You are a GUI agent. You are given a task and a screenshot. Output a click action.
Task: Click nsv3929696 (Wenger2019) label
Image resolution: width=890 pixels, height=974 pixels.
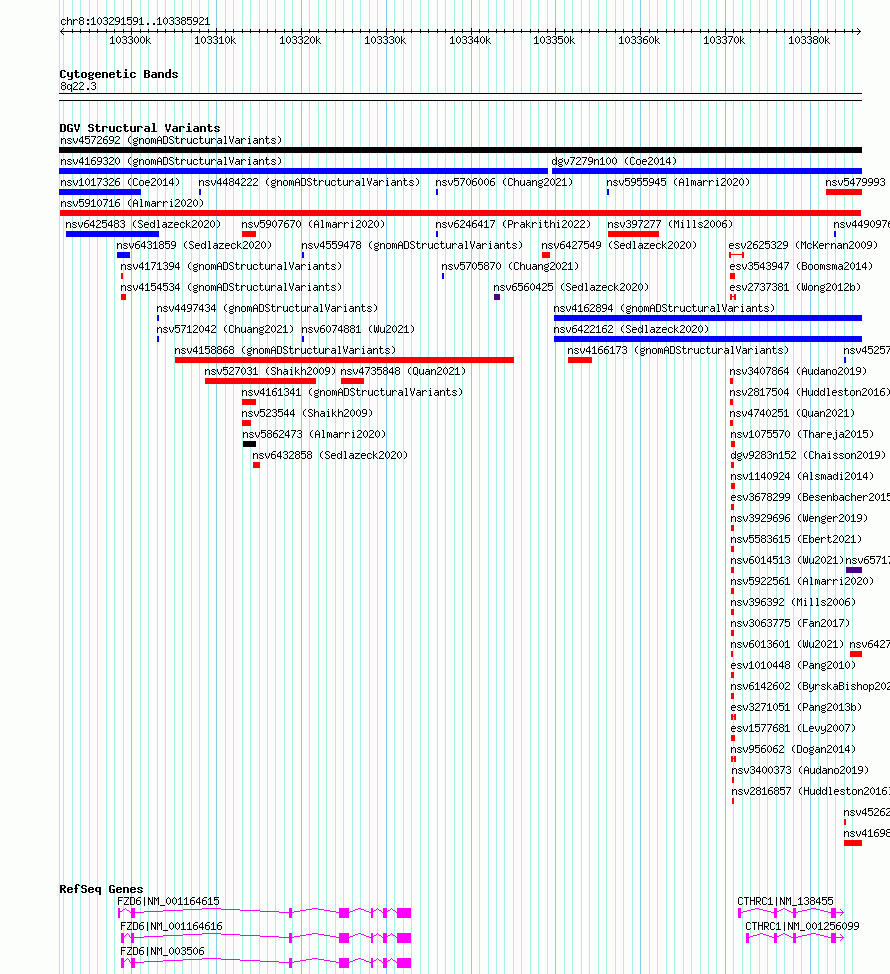[799, 520]
